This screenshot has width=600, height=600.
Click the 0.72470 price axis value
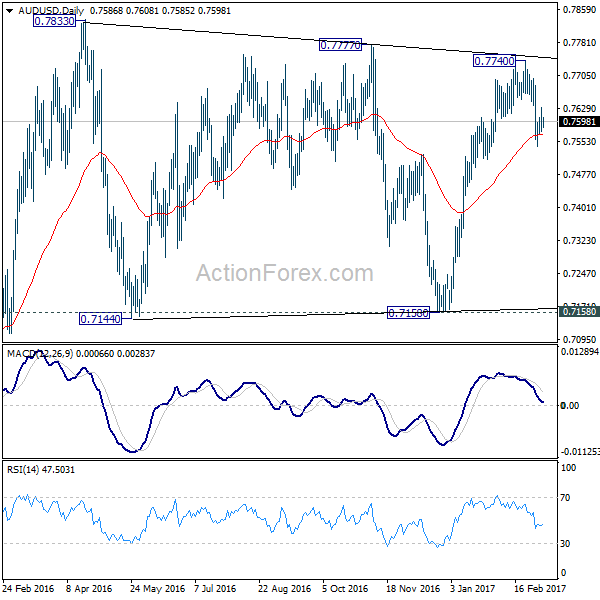click(x=579, y=274)
